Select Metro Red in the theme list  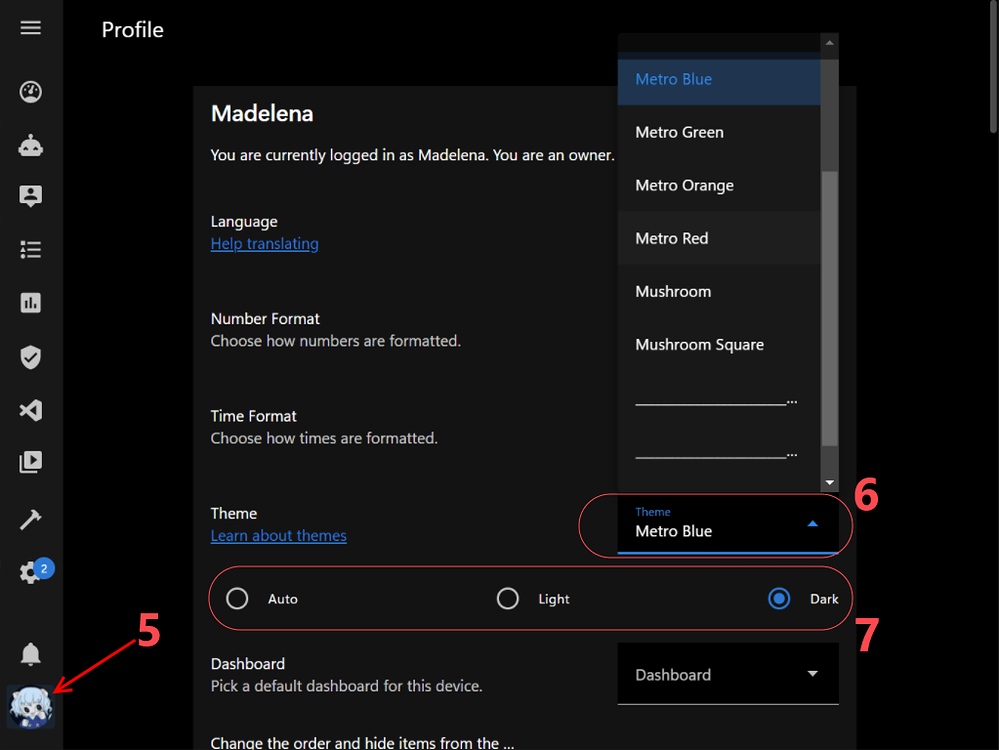[672, 238]
